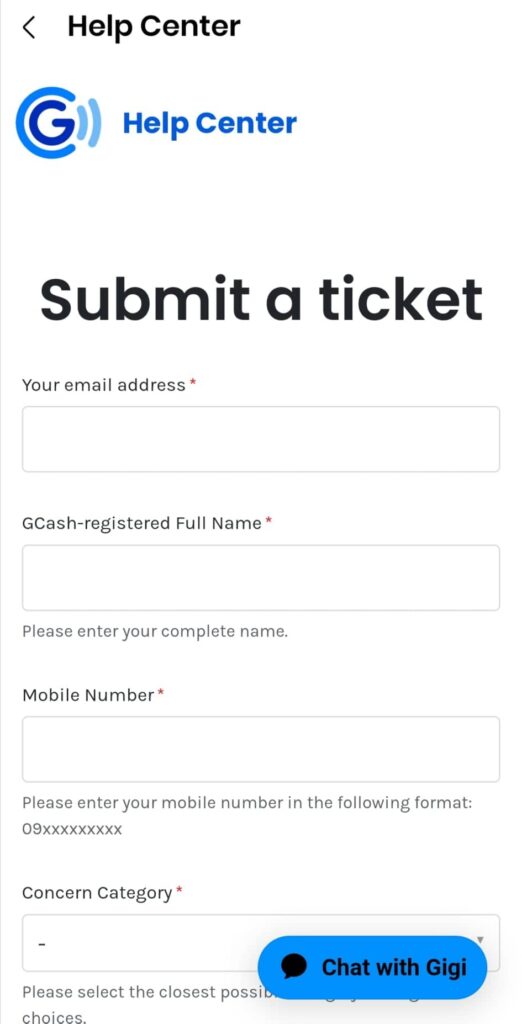Tap the back arrow icon
Screen dimensions: 522x1024
[29, 27]
